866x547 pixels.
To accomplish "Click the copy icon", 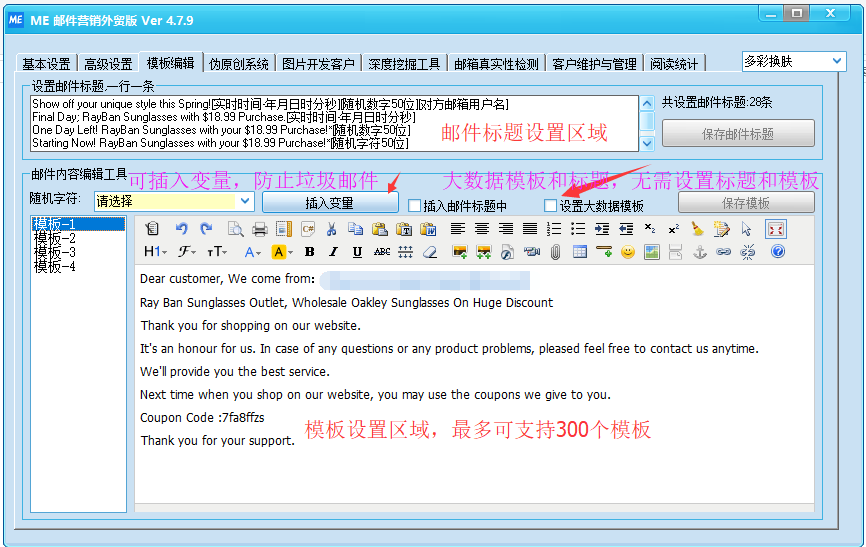I will (355, 229).
